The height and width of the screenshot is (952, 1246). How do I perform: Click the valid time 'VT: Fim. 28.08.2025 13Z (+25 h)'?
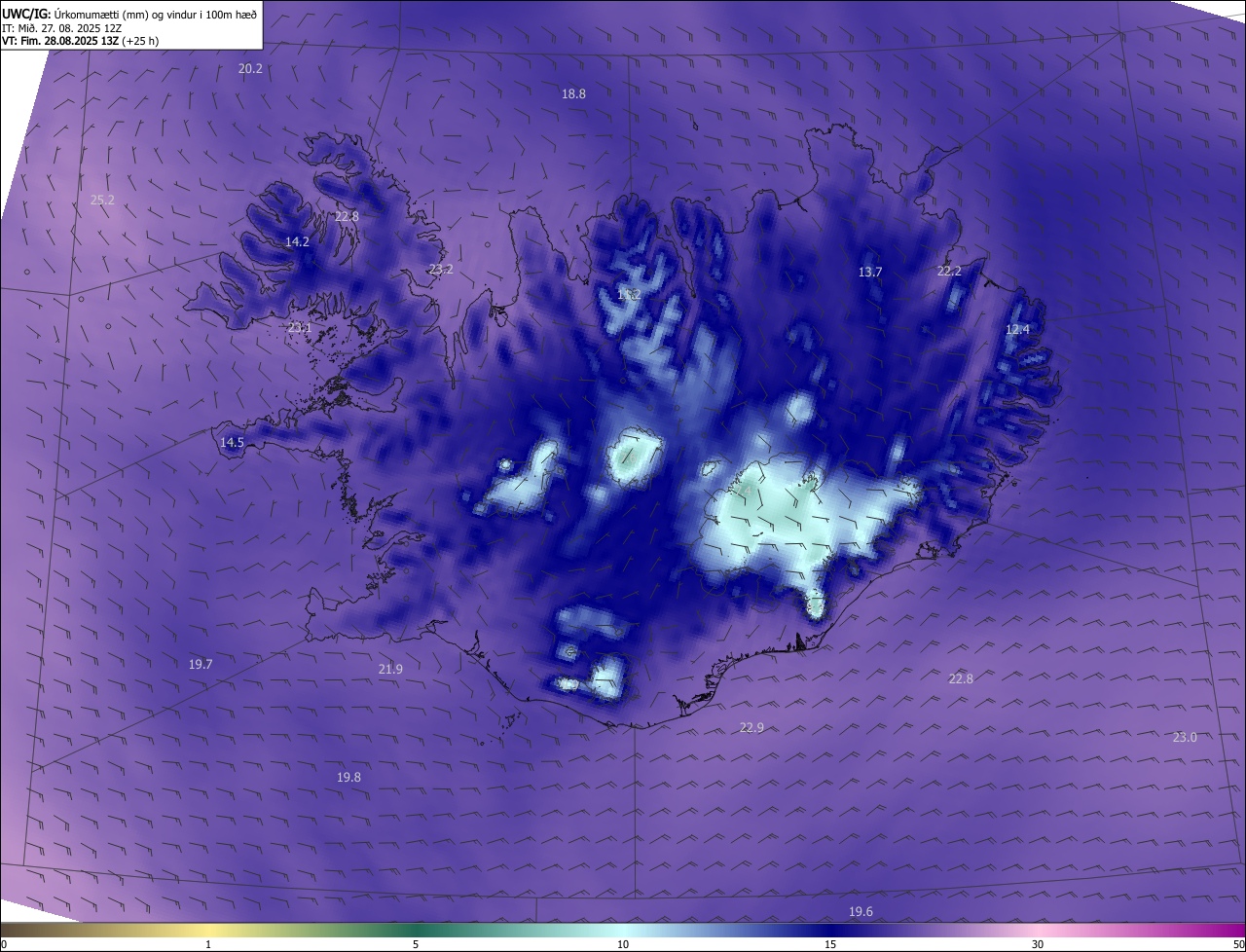(80, 41)
